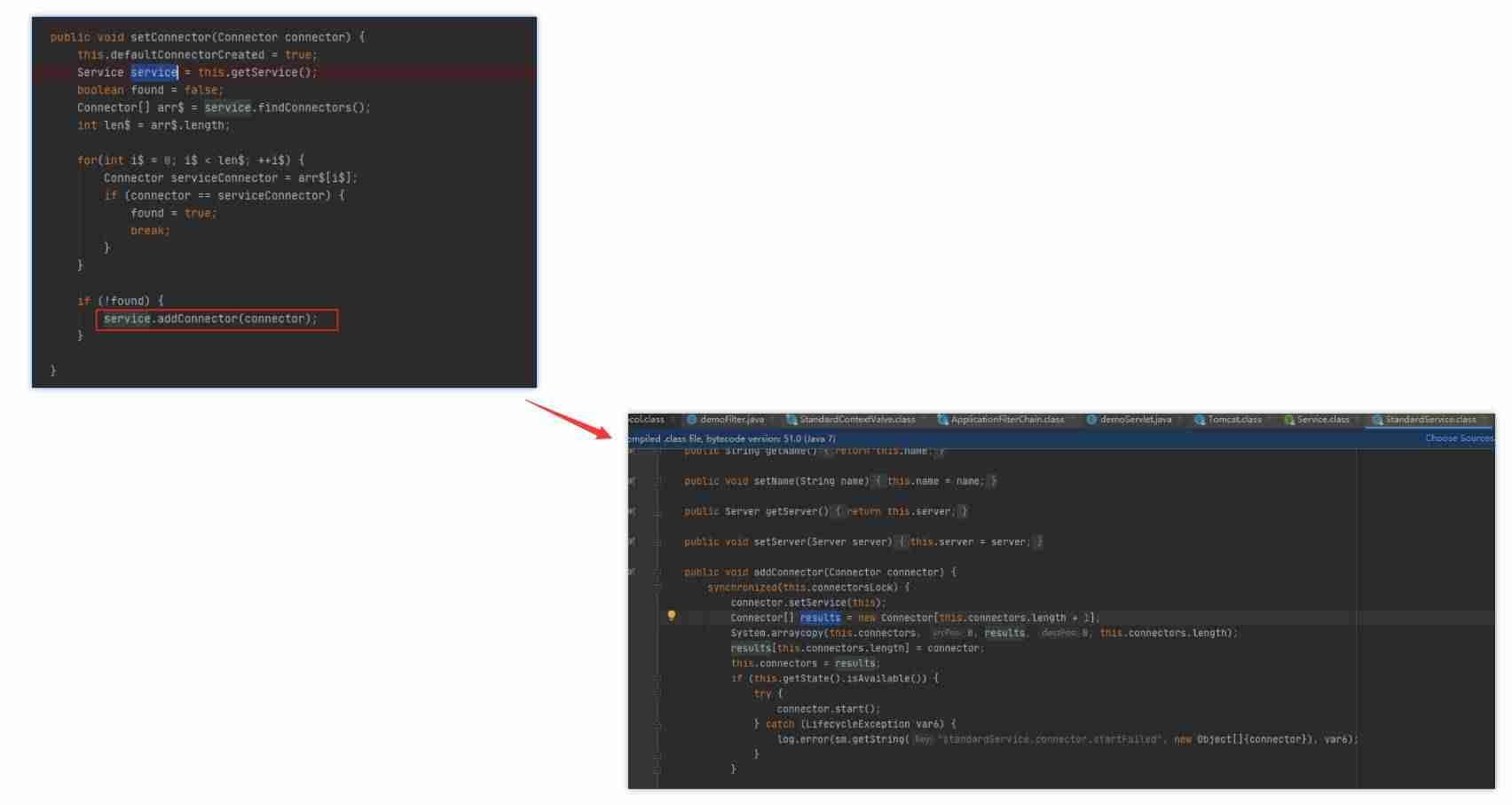Click 'setName(String name)' method signature

click(812, 481)
